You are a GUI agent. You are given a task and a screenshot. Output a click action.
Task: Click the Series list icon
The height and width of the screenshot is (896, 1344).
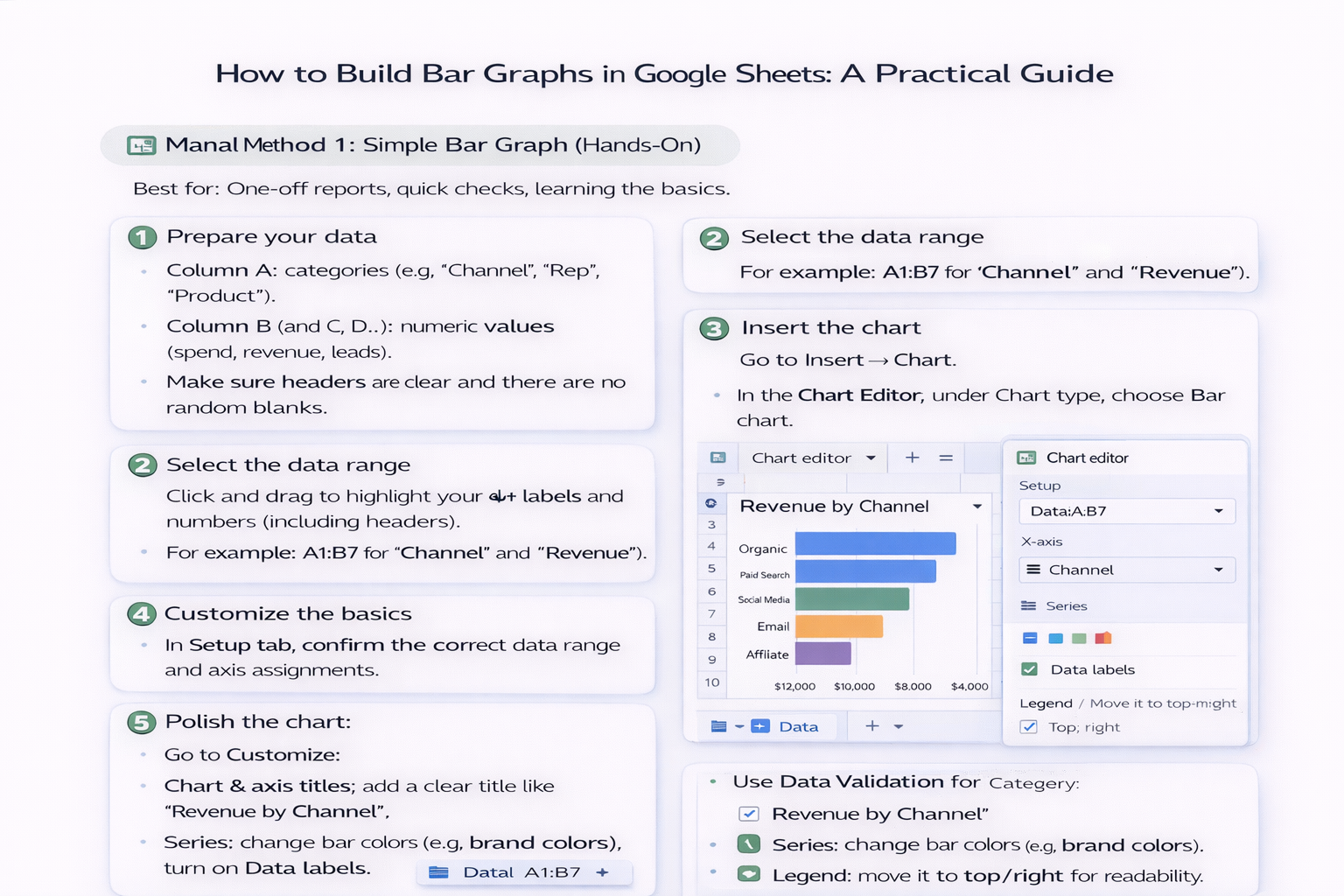point(1029,605)
